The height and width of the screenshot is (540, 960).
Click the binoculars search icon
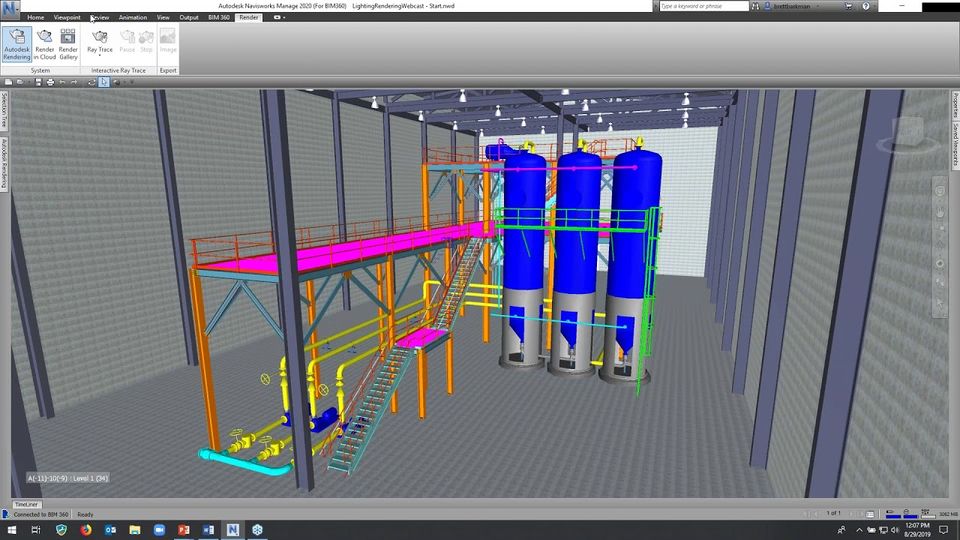point(756,6)
